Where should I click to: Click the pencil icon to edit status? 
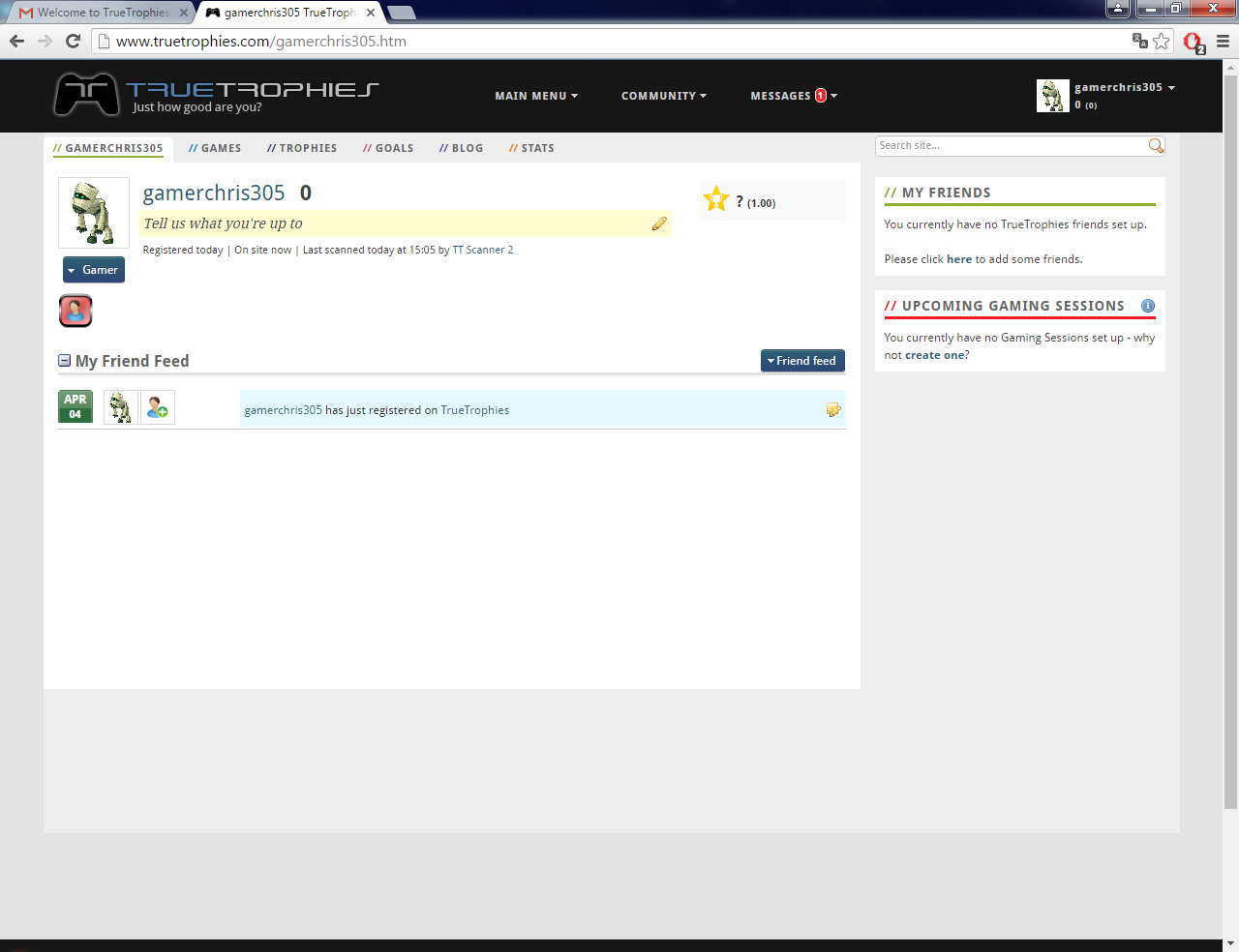(x=659, y=223)
